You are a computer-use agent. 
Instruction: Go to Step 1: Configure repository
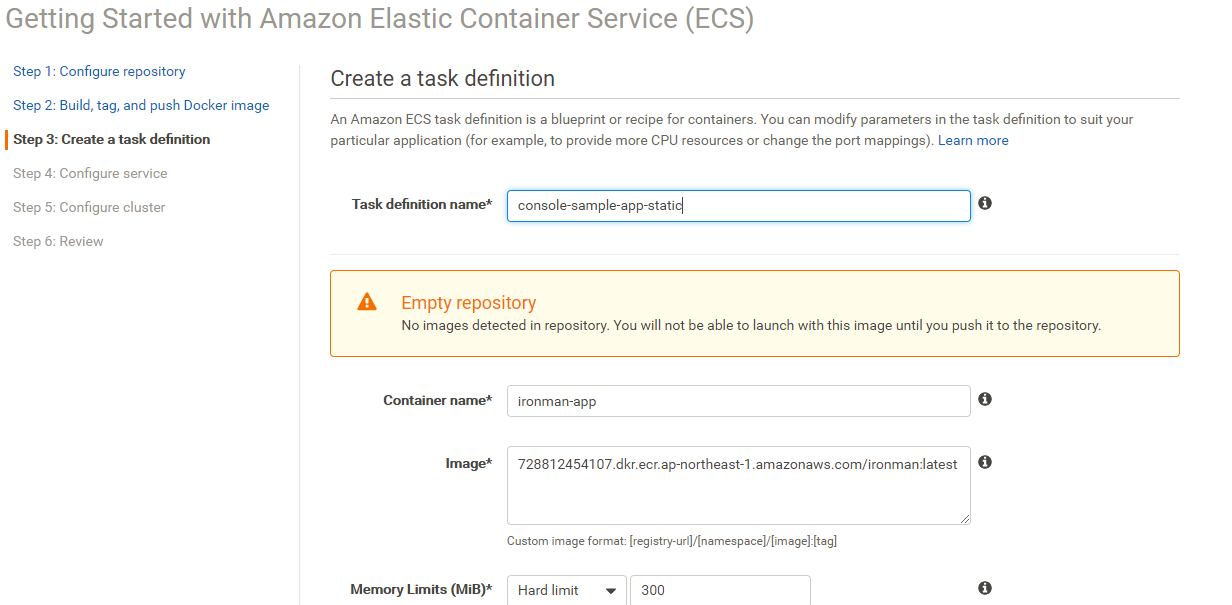point(99,72)
